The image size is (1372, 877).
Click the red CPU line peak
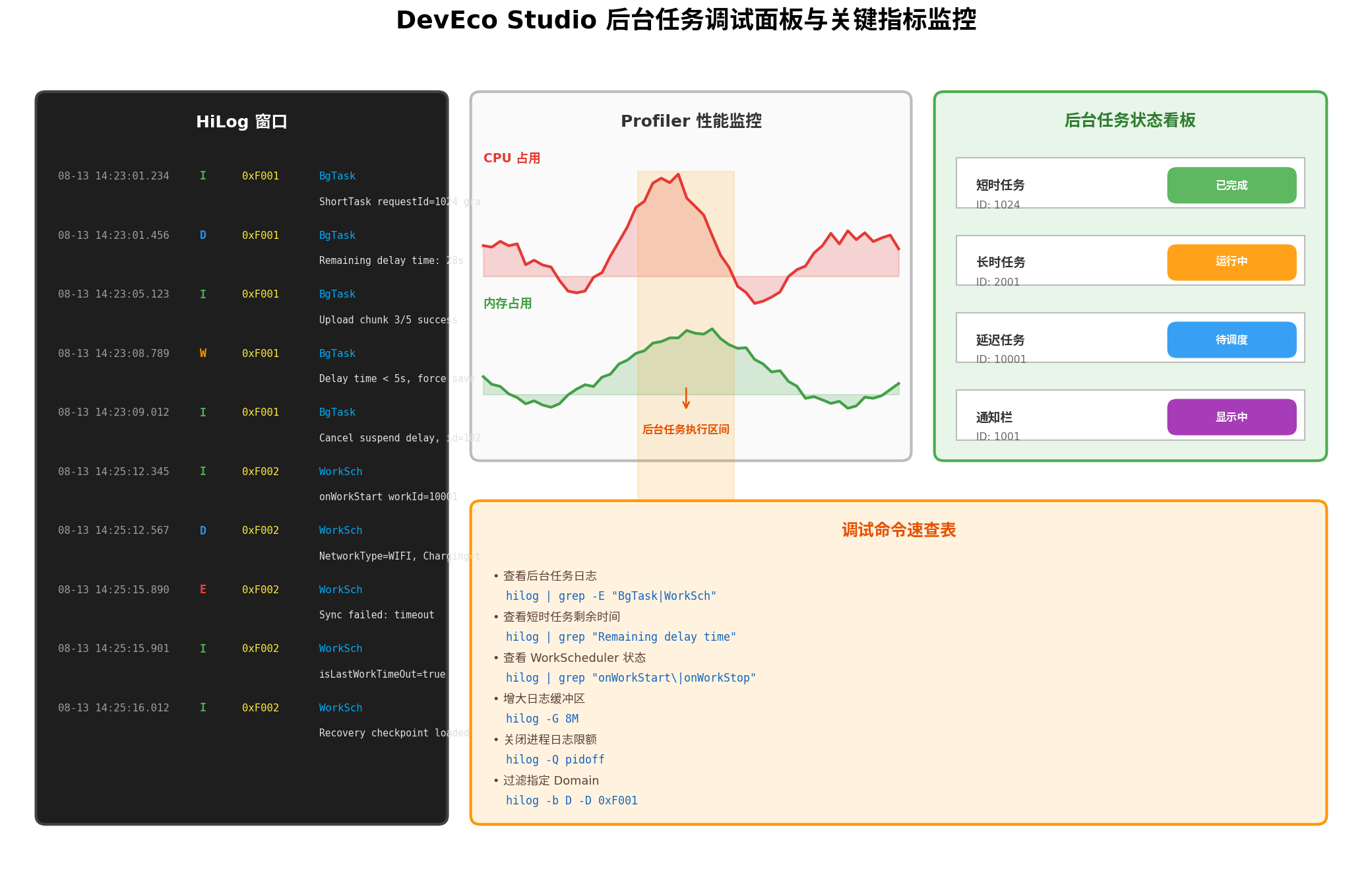[677, 175]
